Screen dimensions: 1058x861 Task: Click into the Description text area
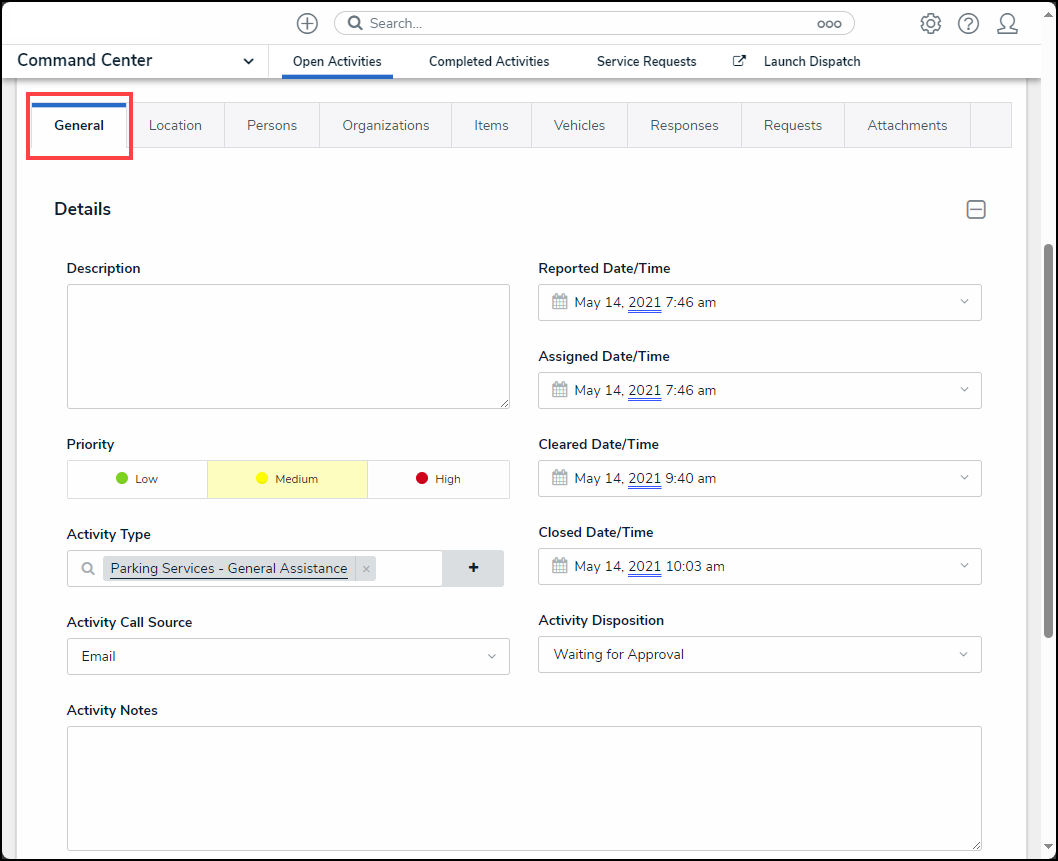pos(288,346)
